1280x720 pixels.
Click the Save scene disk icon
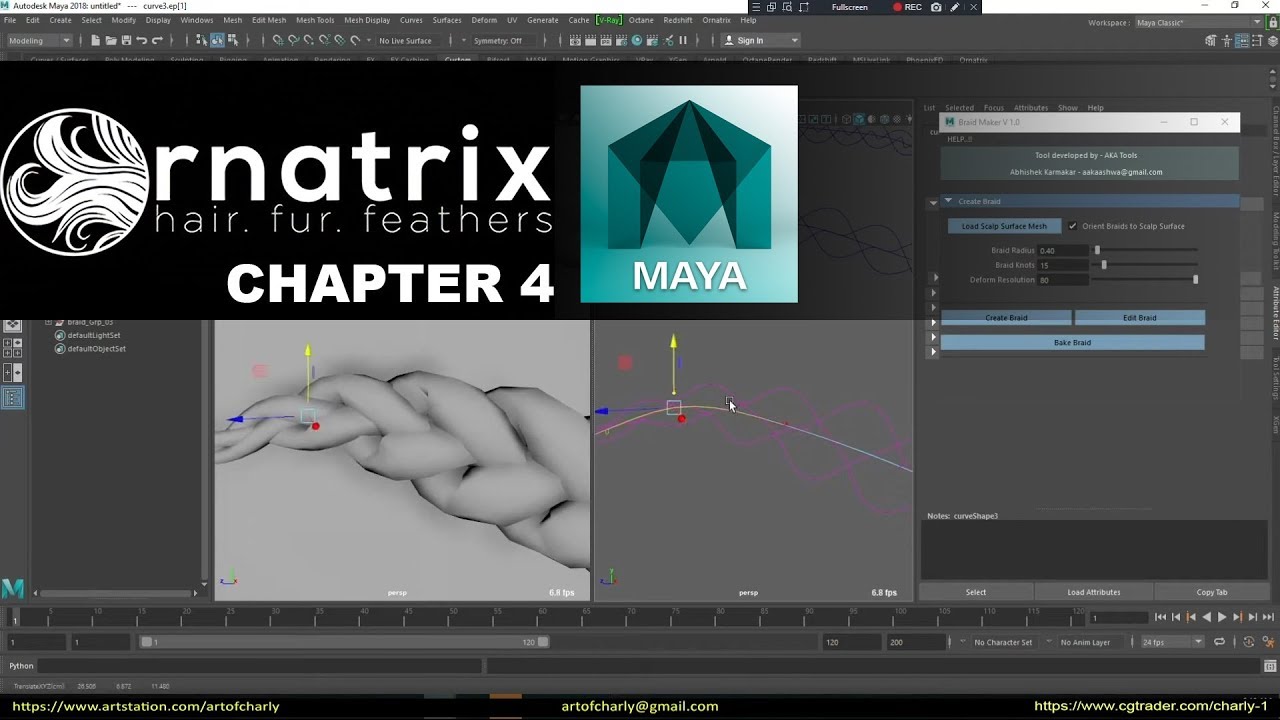pos(126,41)
